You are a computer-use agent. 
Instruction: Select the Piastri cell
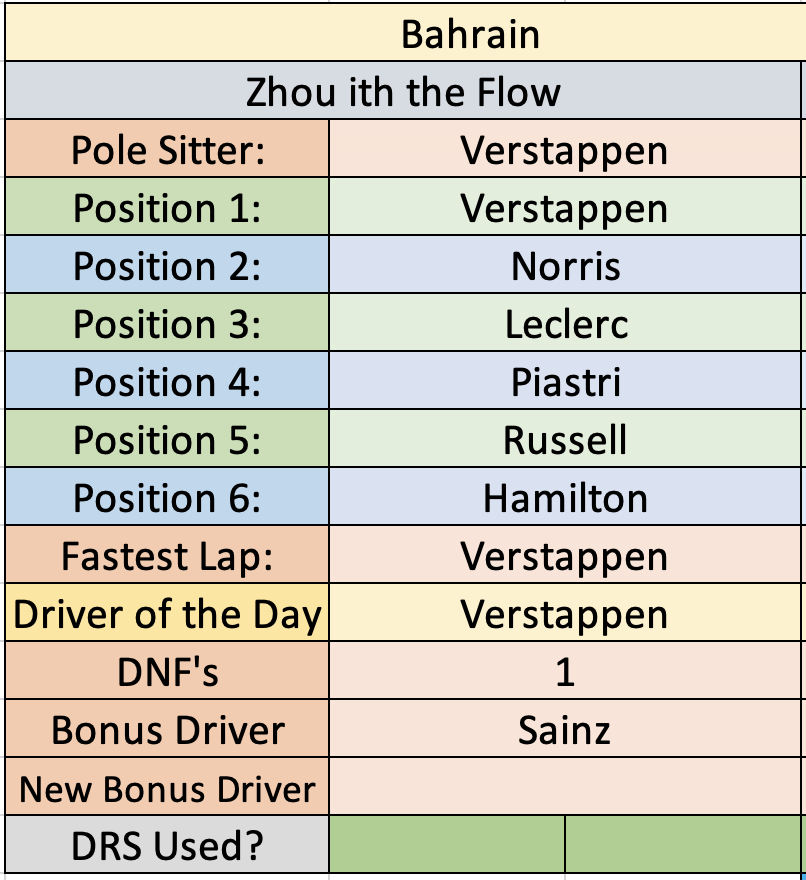(x=565, y=381)
